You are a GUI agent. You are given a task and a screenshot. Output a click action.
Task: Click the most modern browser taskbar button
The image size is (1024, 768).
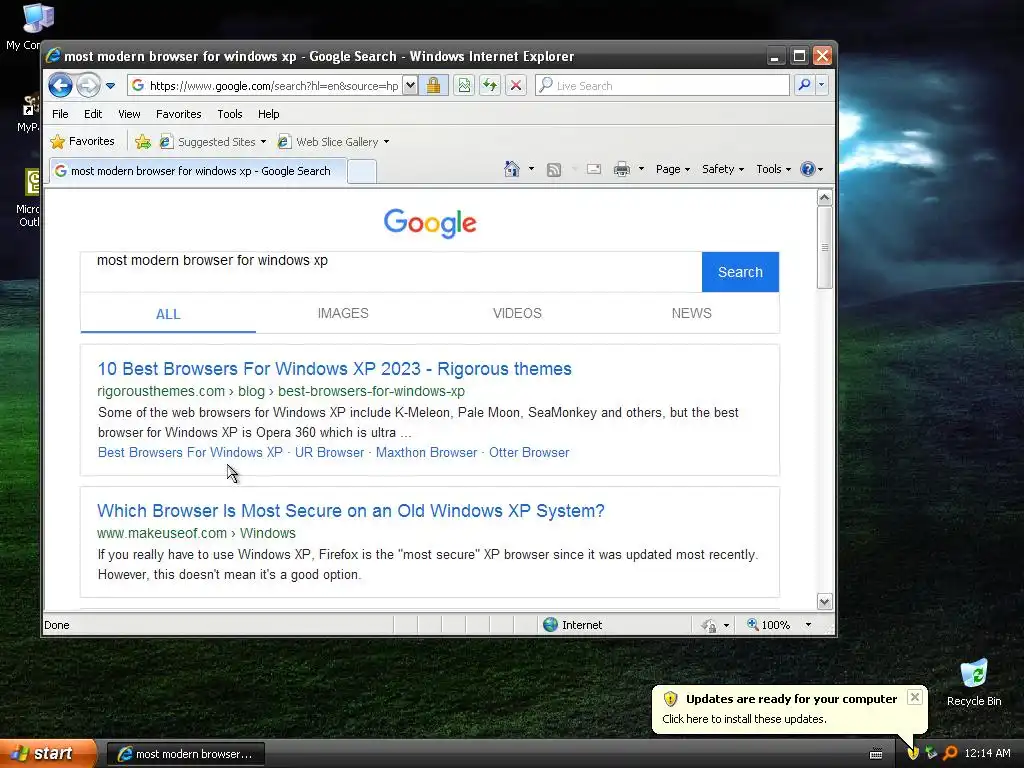(x=185, y=754)
